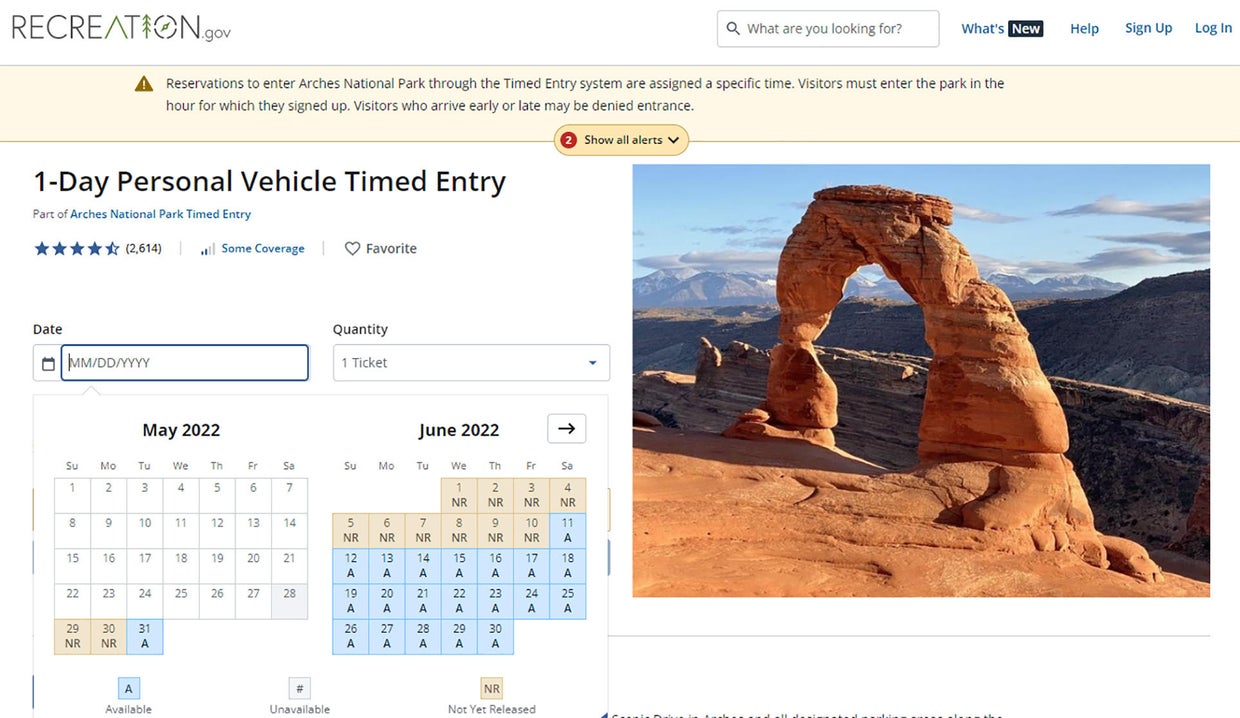This screenshot has height=718, width=1240.
Task: Click the Sign Up link
Action: point(1148,28)
